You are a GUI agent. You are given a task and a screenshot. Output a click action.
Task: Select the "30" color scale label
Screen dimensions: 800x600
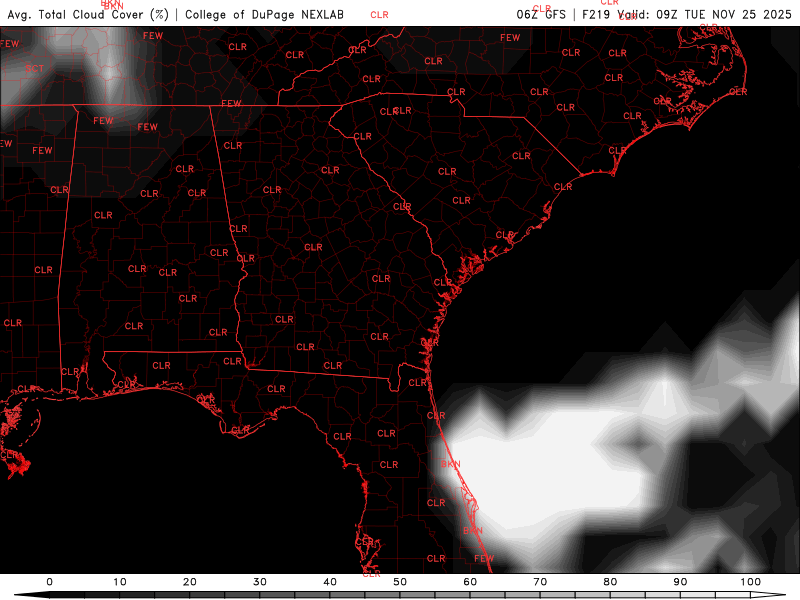coord(260,582)
